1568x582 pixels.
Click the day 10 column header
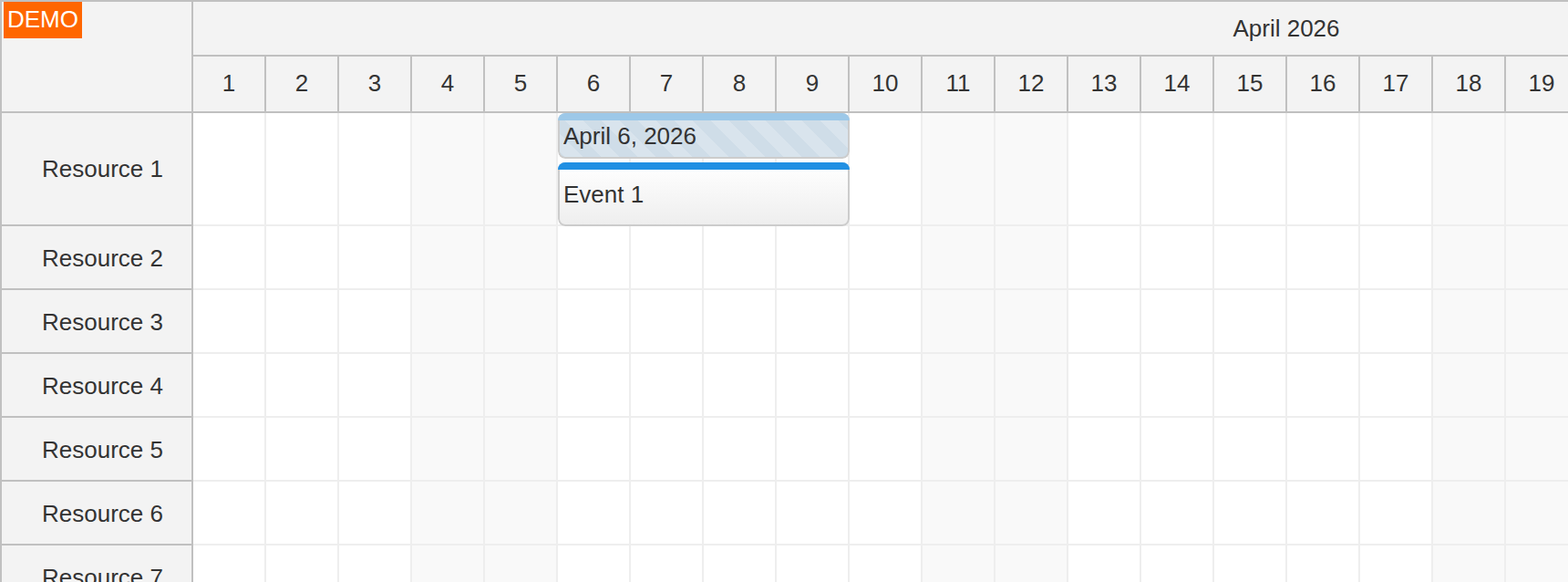(884, 84)
